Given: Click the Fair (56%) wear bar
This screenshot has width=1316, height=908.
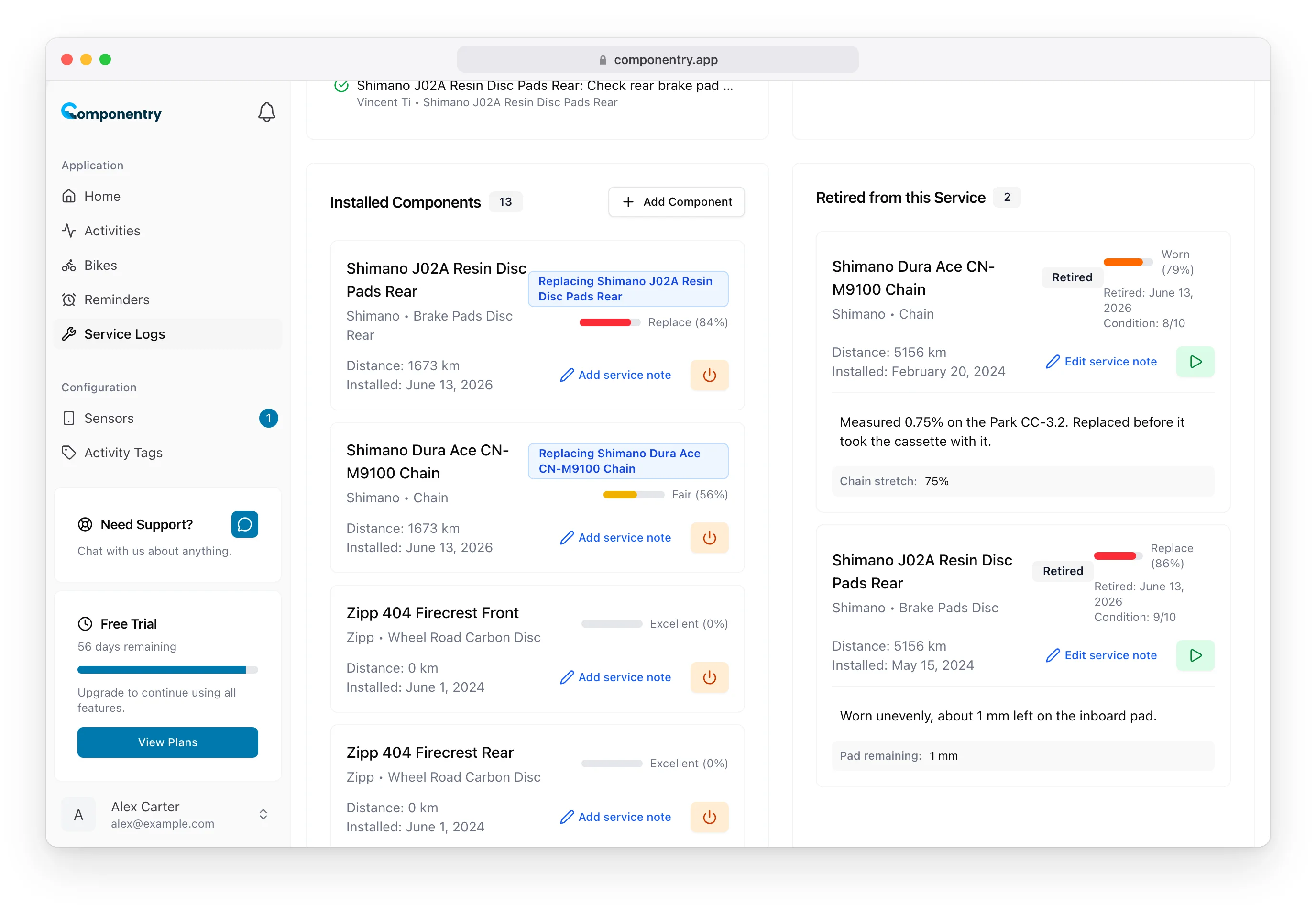Looking at the screenshot, I should click(x=634, y=495).
